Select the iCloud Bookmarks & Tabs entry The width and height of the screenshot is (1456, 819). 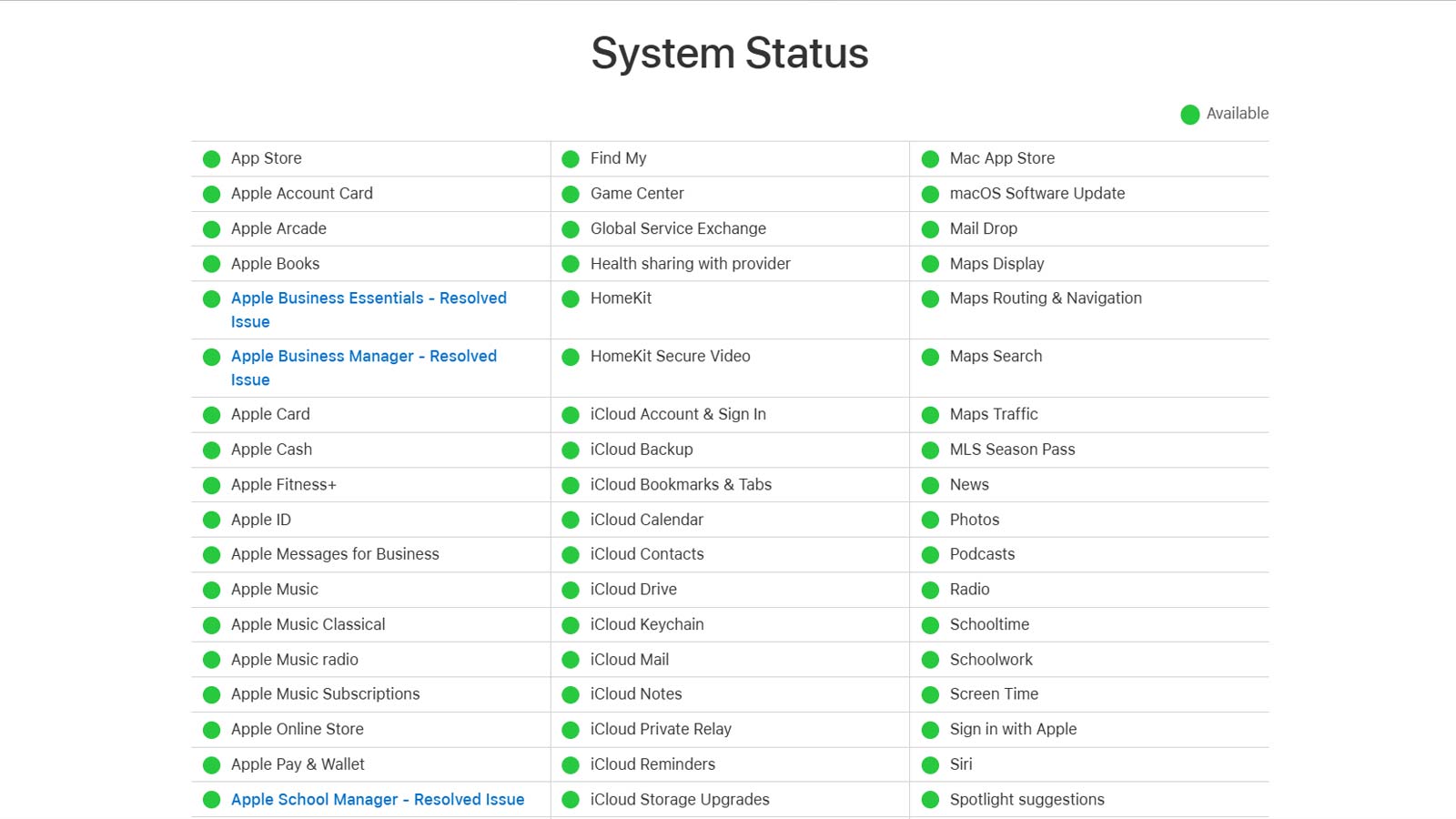point(681,485)
